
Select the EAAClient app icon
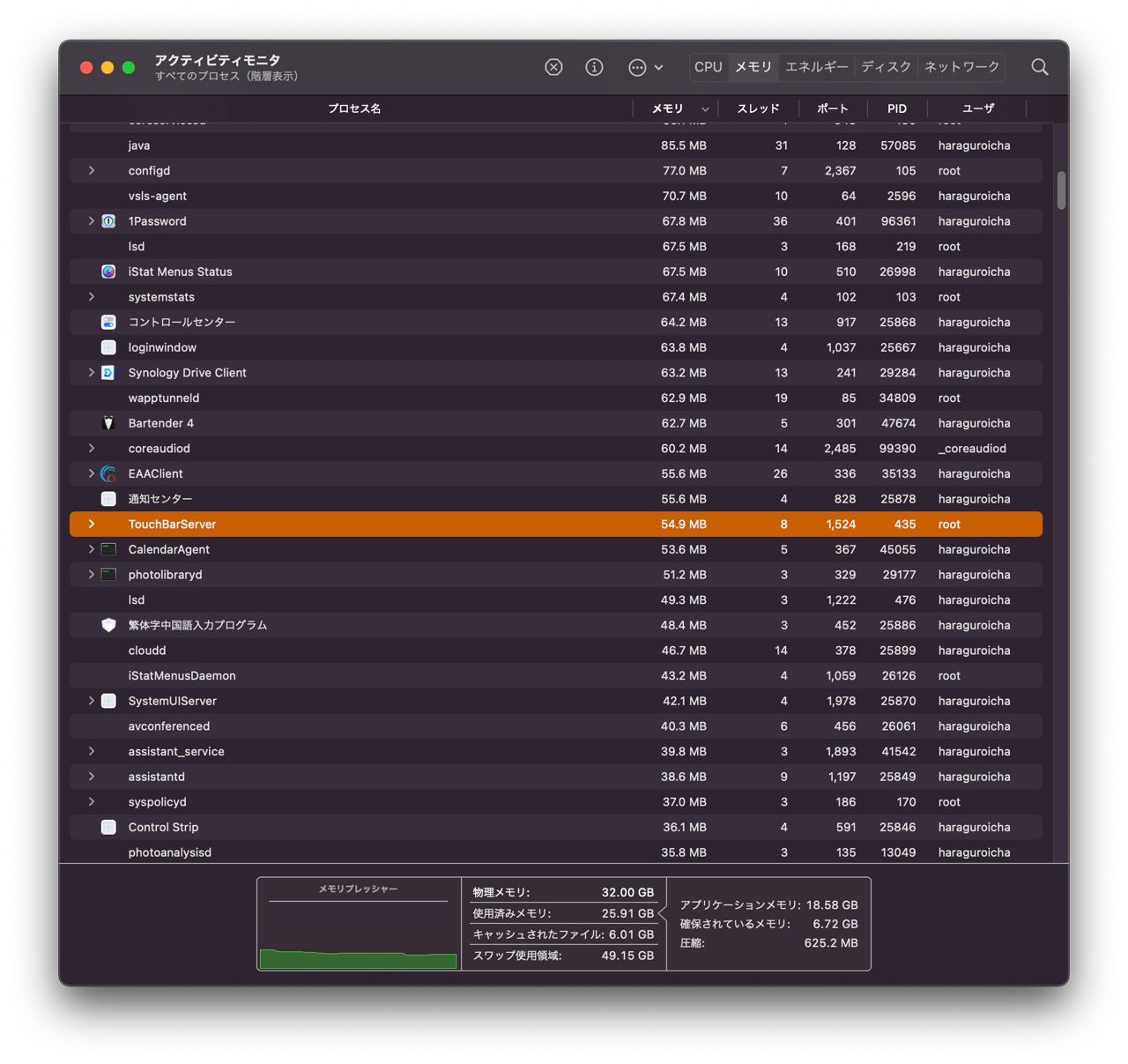pos(108,473)
